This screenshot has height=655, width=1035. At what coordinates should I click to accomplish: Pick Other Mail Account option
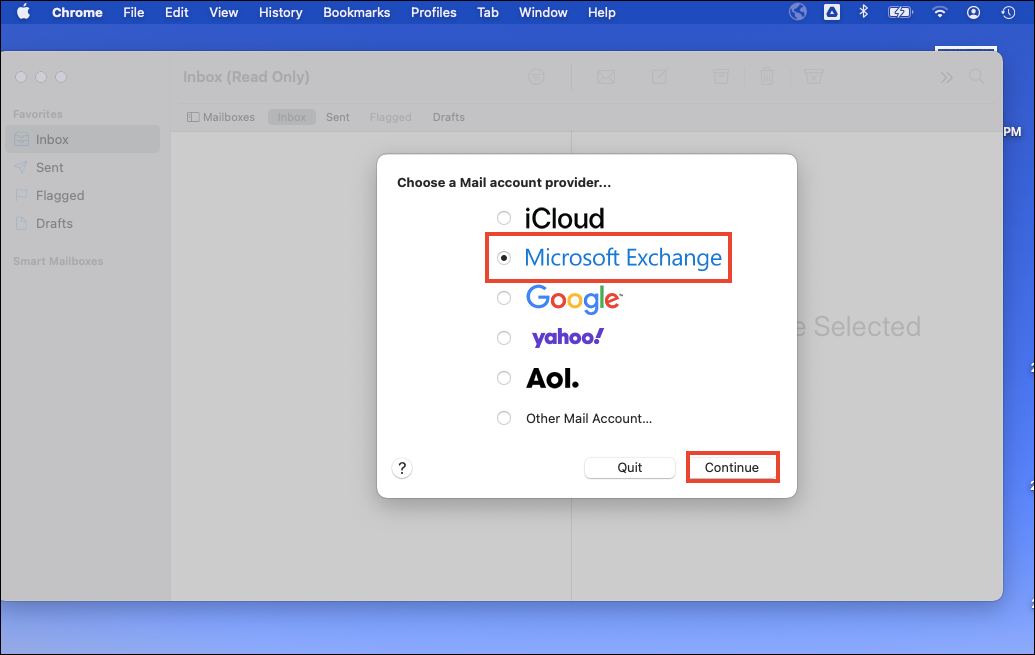coord(504,418)
